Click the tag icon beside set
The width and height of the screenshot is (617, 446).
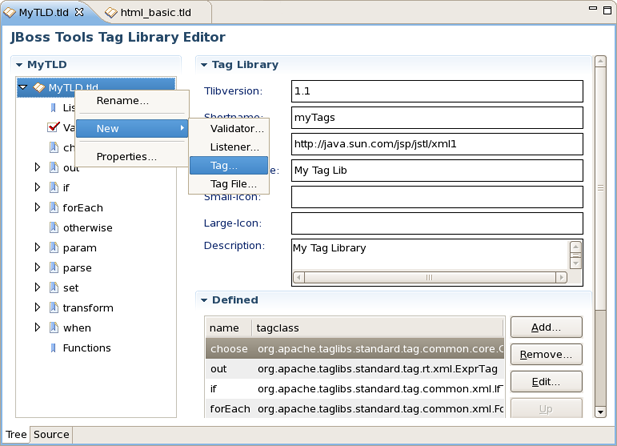(x=54, y=288)
